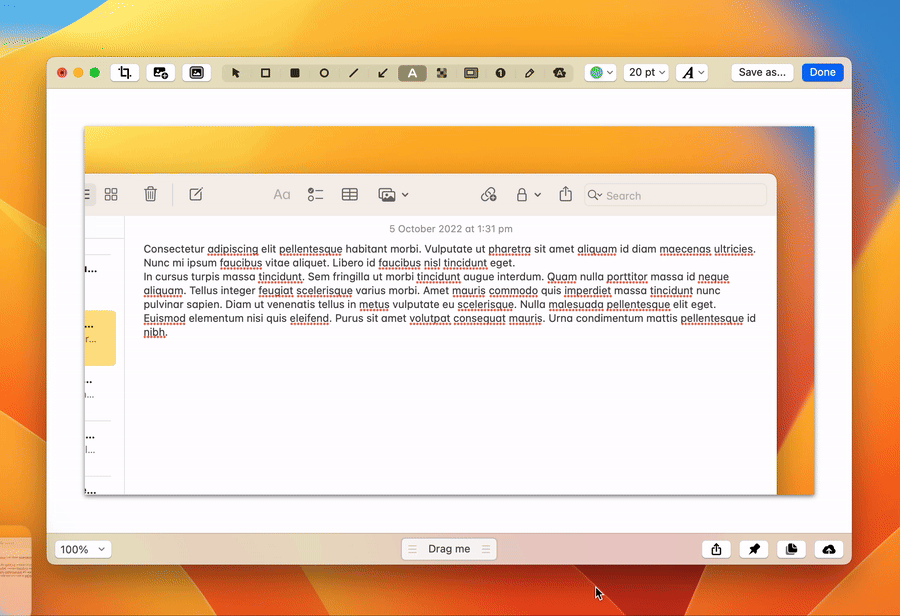Toggle the highlighted Text tool
Viewport: 900px width, 616px height.
412,73
